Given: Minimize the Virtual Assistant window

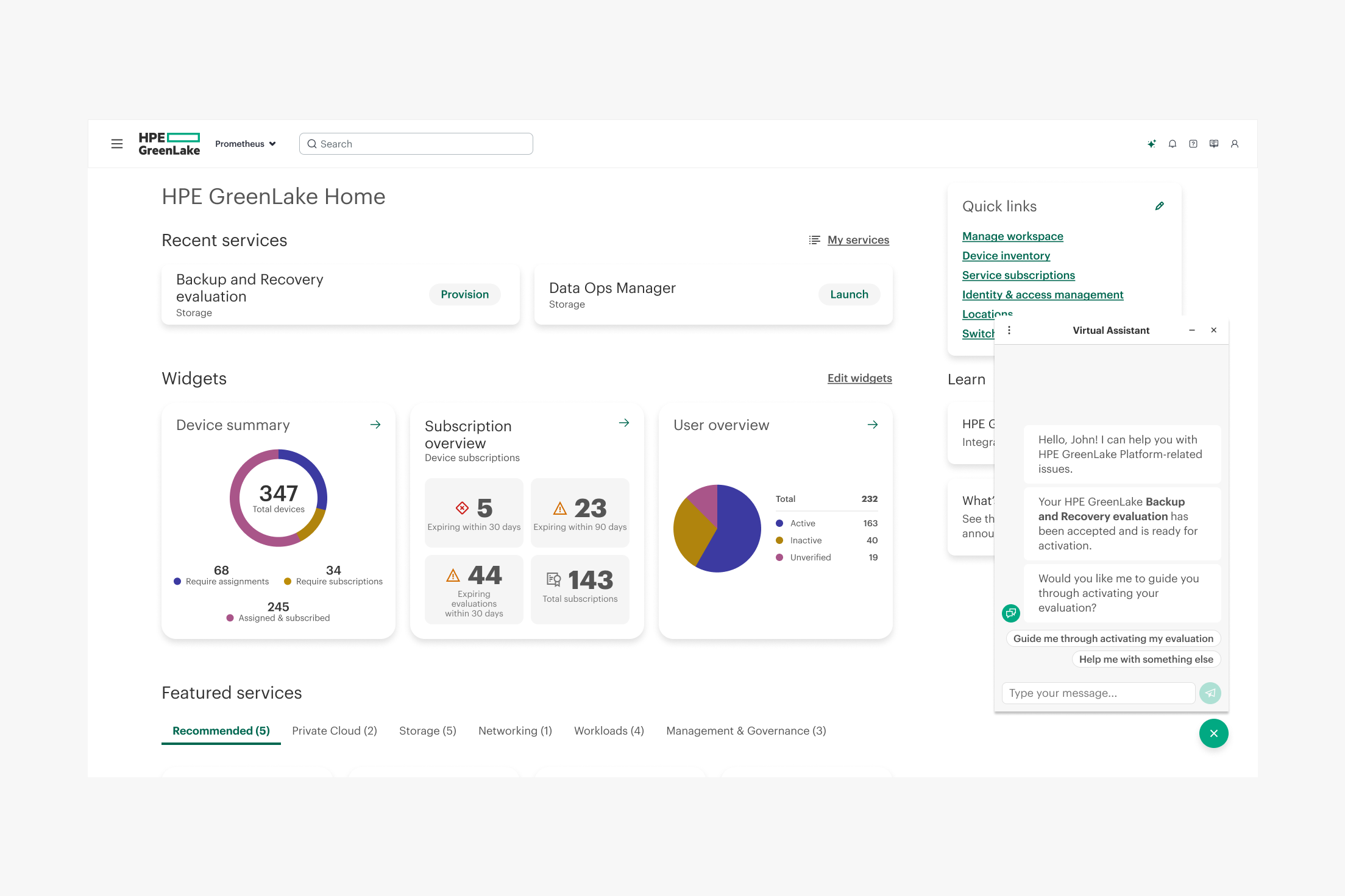Looking at the screenshot, I should point(1192,330).
